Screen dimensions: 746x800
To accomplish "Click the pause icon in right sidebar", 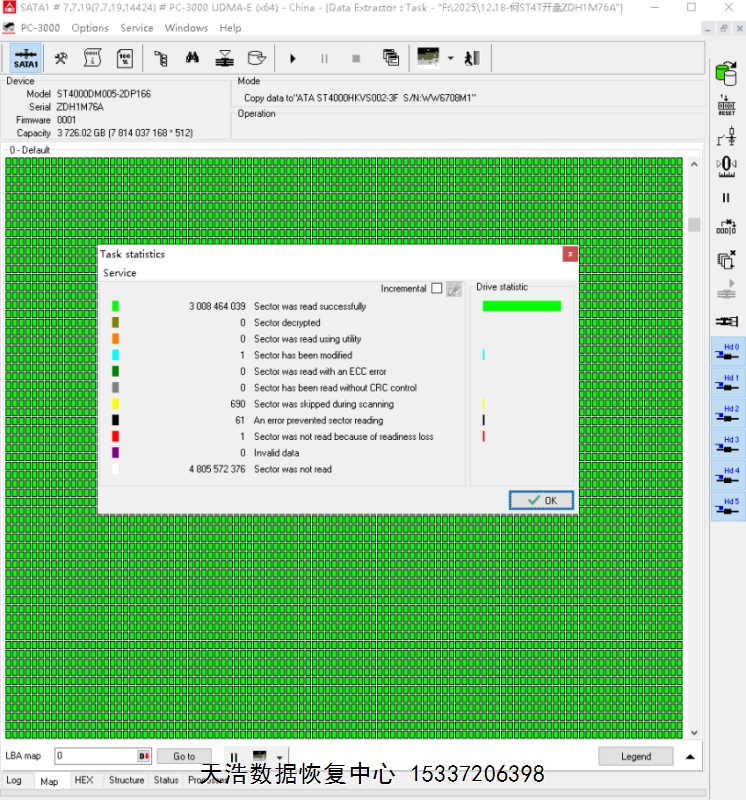I will click(x=726, y=198).
